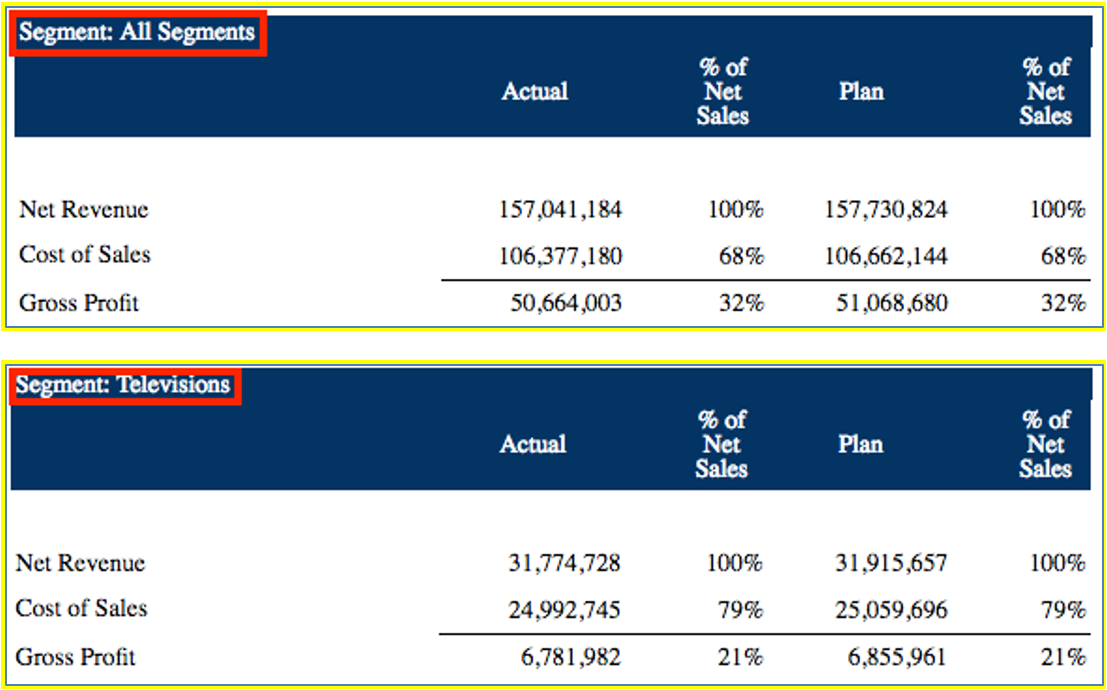This screenshot has height=690, width=1107.
Task: Click the 25,059,696 Televisions plan cost value
Action: [891, 610]
